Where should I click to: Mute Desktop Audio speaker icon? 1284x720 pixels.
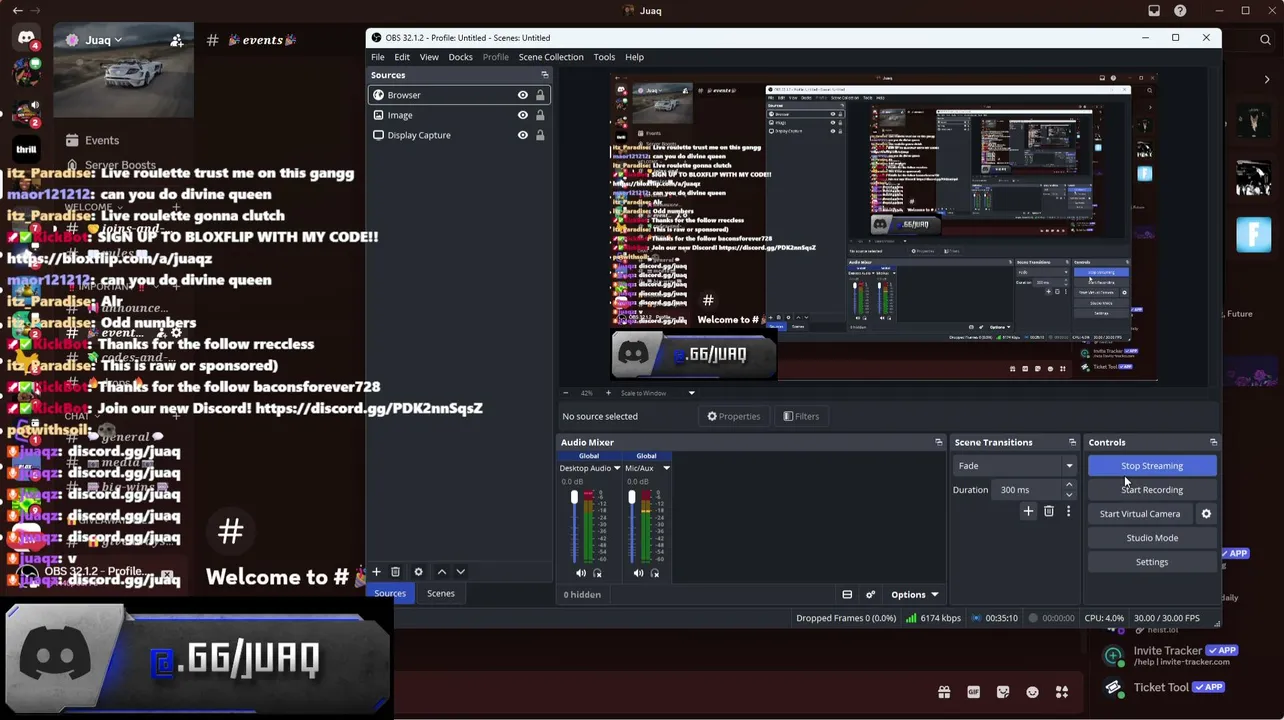point(581,573)
